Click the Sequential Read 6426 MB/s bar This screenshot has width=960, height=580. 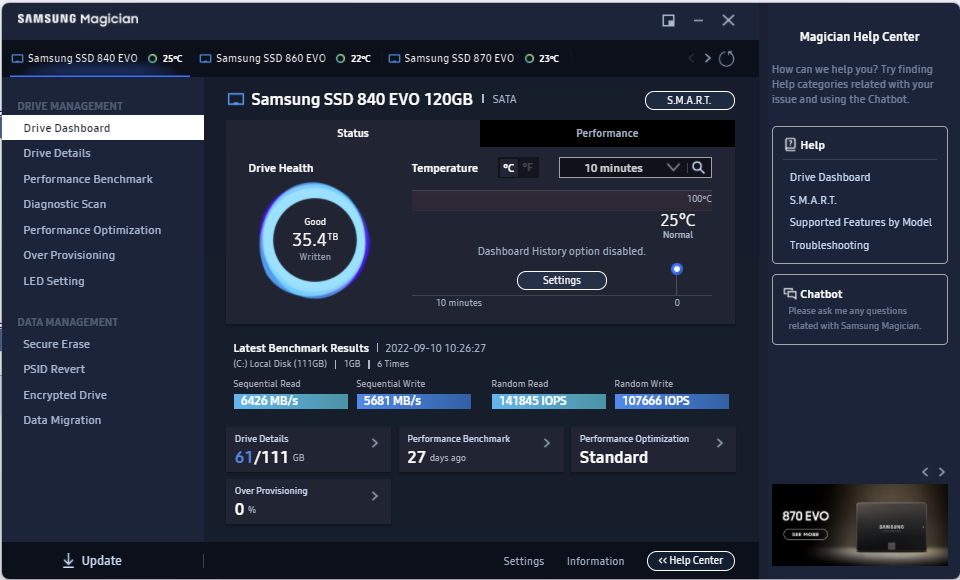click(x=291, y=401)
